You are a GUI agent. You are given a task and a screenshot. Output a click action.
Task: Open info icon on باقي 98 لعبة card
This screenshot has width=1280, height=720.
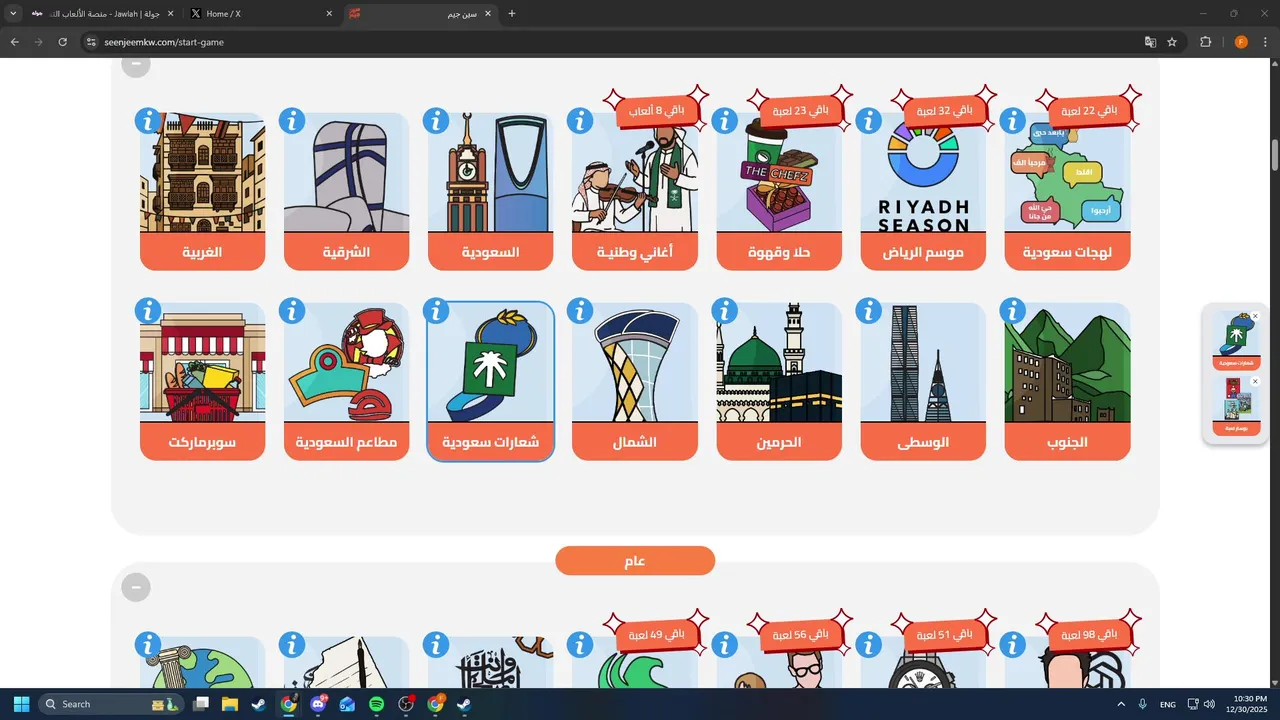[x=1012, y=645]
